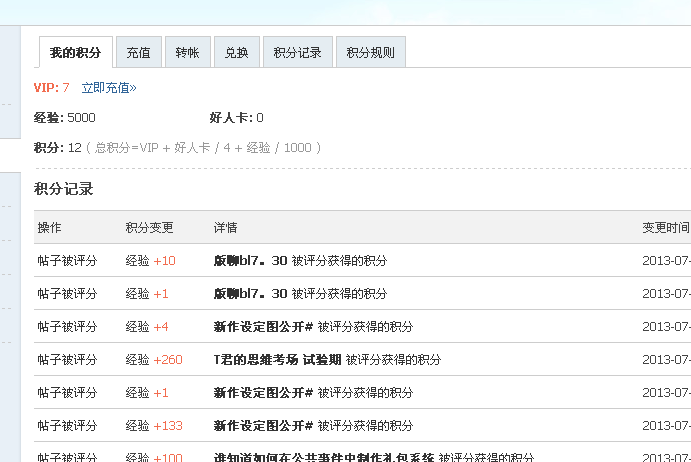Open the 我的积分 tab
This screenshot has height=462, width=691.
point(76,52)
